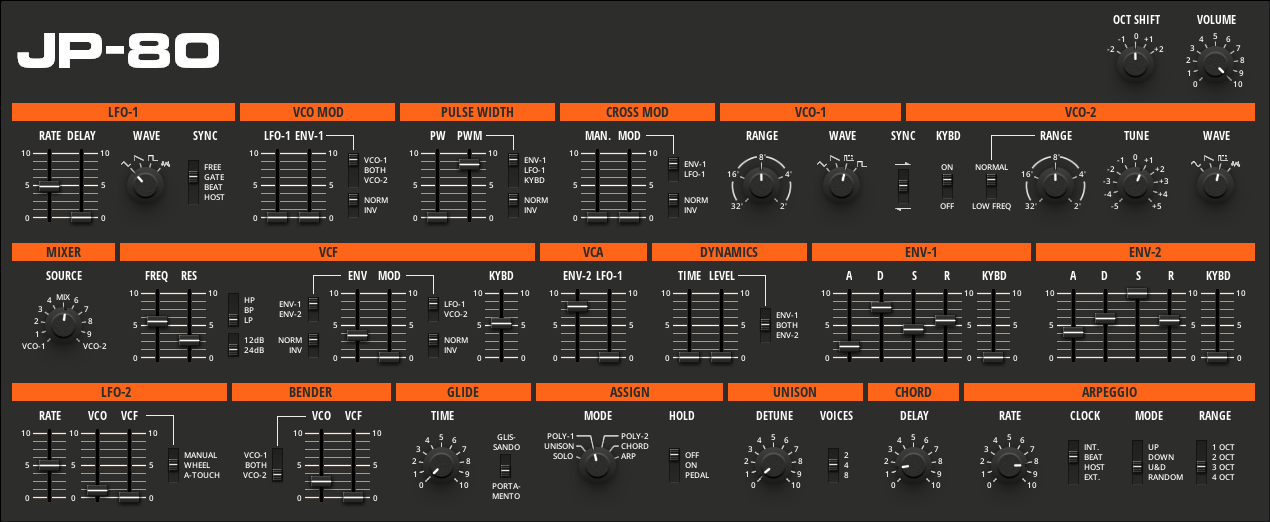This screenshot has height=522, width=1270.
Task: Click the PWM slider handle
Action: click(x=469, y=163)
